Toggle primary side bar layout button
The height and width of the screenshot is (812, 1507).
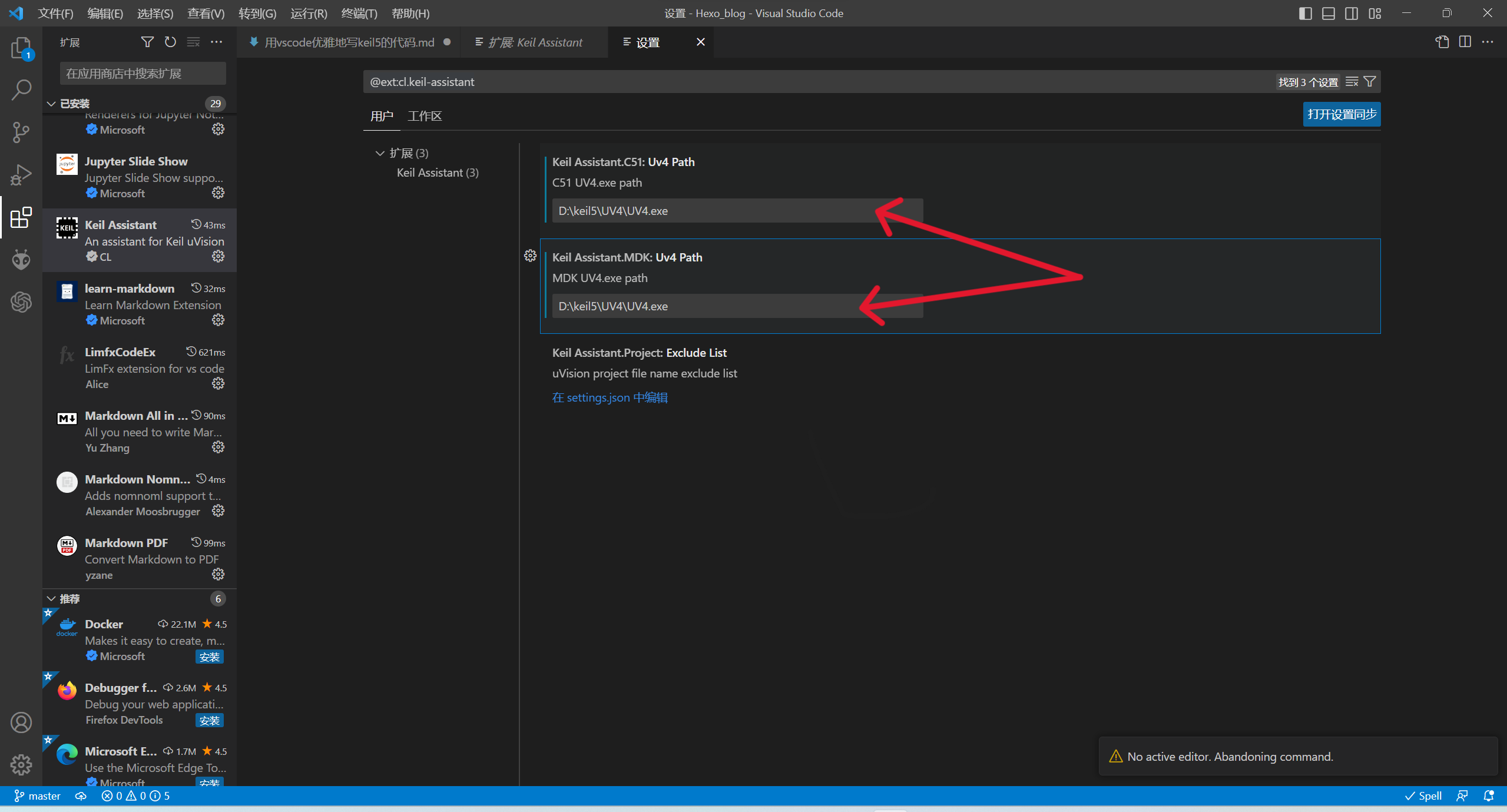tap(1305, 13)
